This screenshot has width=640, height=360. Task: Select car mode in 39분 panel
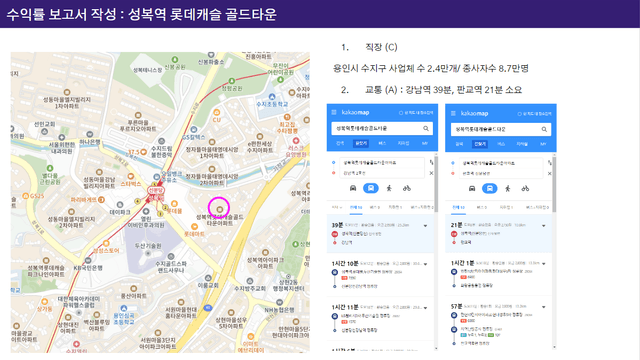tap(353, 188)
